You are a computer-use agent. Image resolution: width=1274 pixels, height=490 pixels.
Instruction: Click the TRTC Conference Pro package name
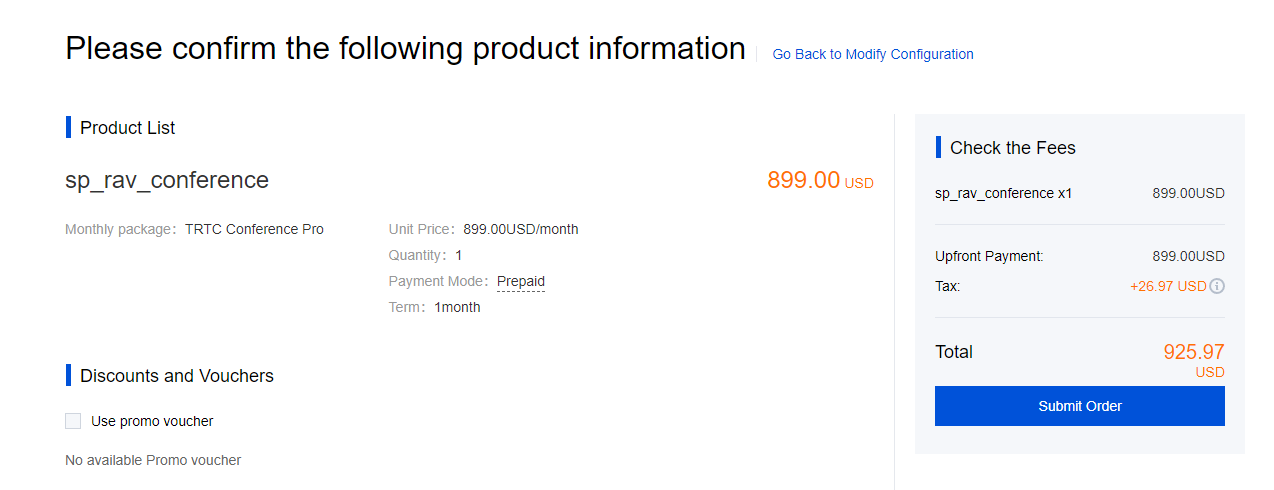click(x=254, y=229)
